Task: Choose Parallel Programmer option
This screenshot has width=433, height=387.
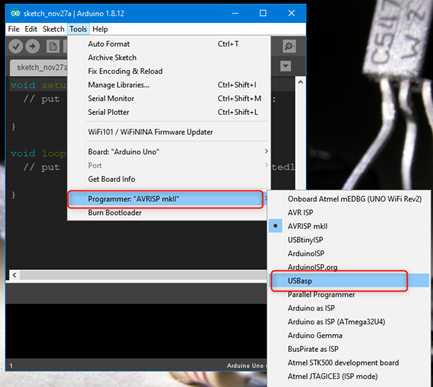Action: (348, 294)
